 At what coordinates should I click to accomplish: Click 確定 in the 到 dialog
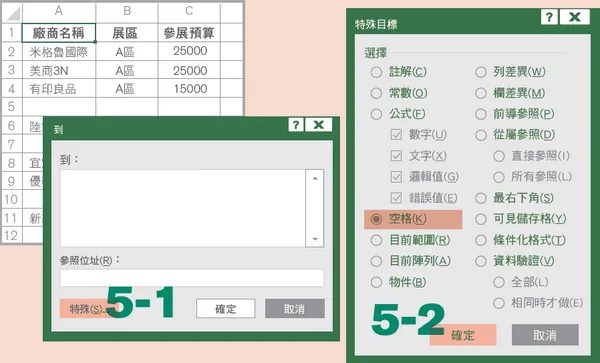(225, 309)
